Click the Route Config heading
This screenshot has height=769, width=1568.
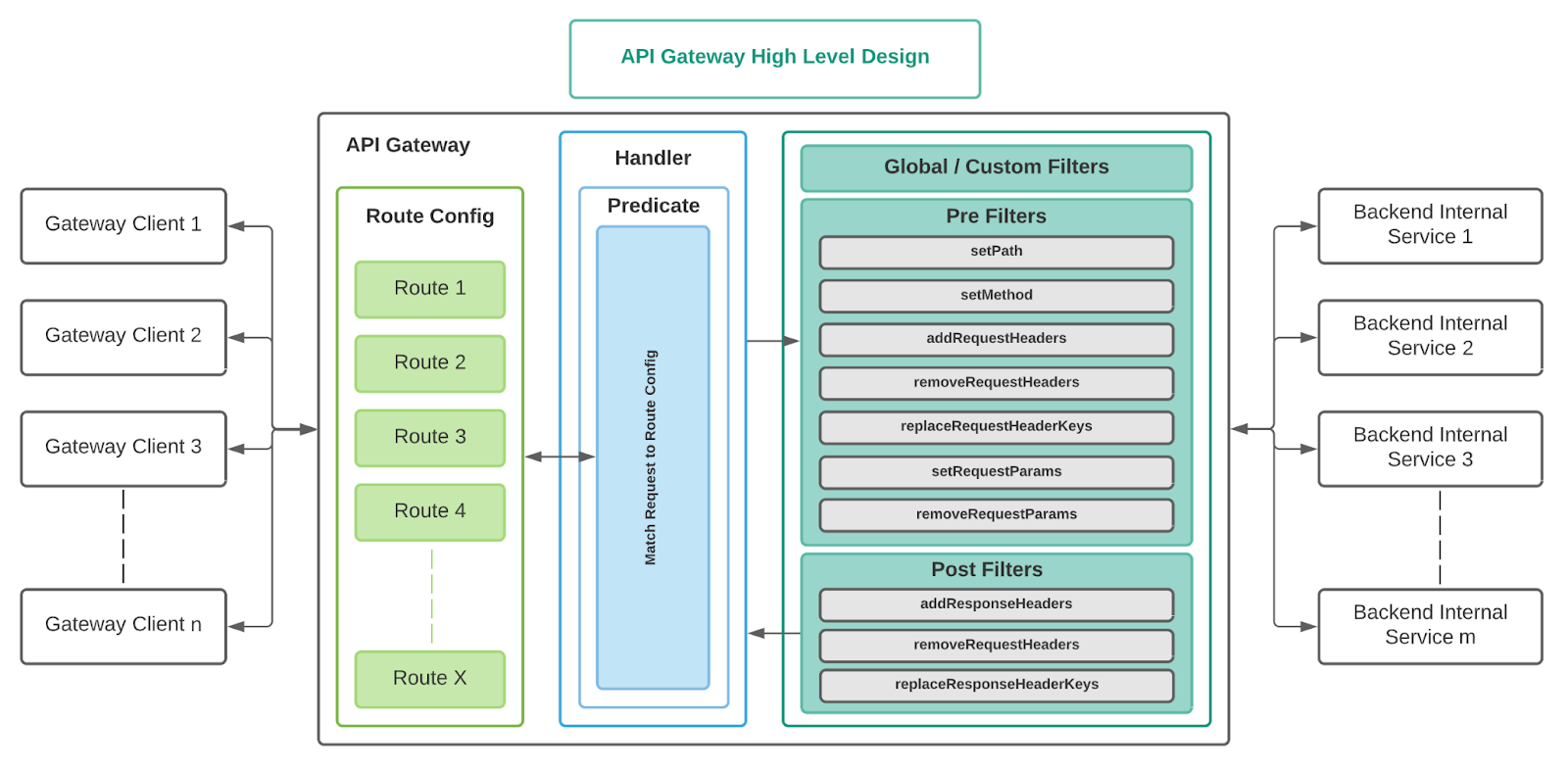pos(430,216)
